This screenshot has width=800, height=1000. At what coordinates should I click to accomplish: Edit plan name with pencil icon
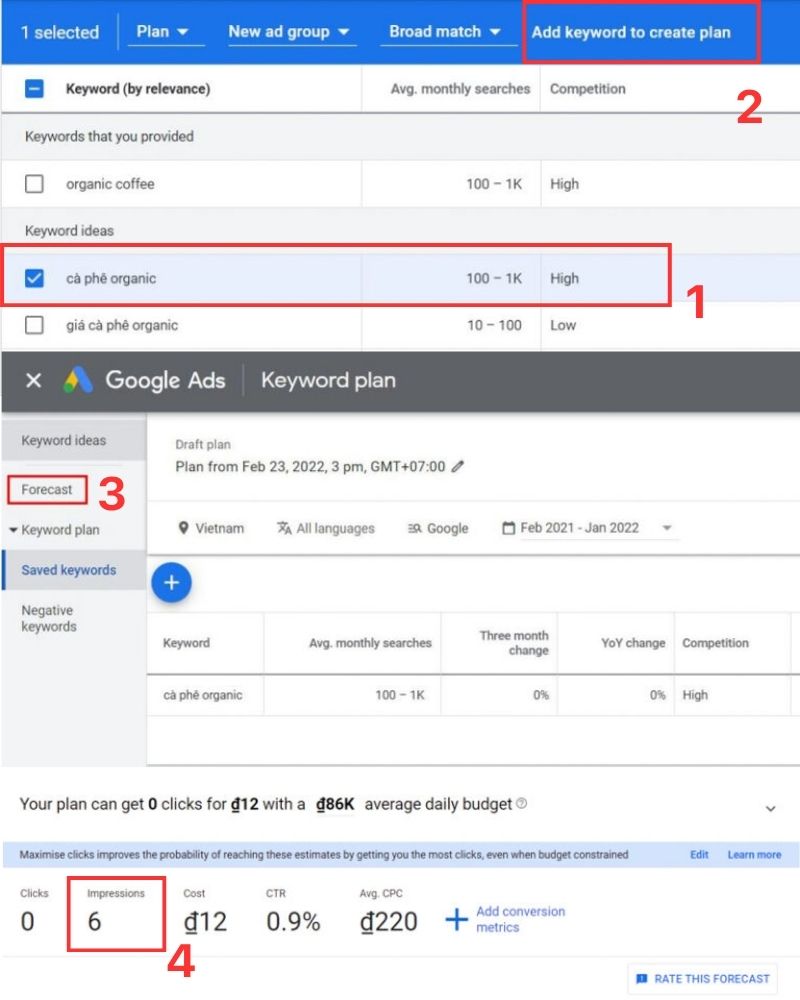tap(458, 467)
